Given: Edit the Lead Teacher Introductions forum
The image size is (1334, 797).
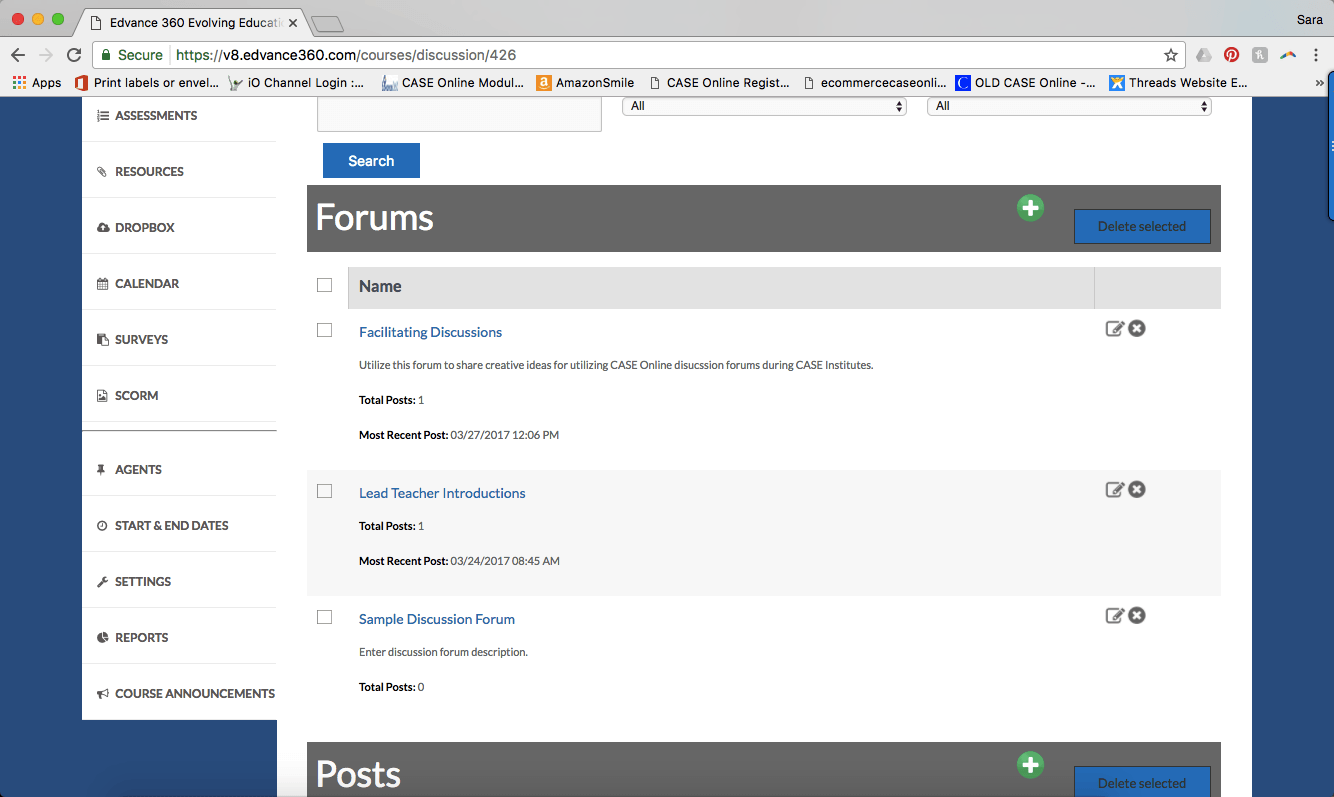Looking at the screenshot, I should click(x=1114, y=490).
